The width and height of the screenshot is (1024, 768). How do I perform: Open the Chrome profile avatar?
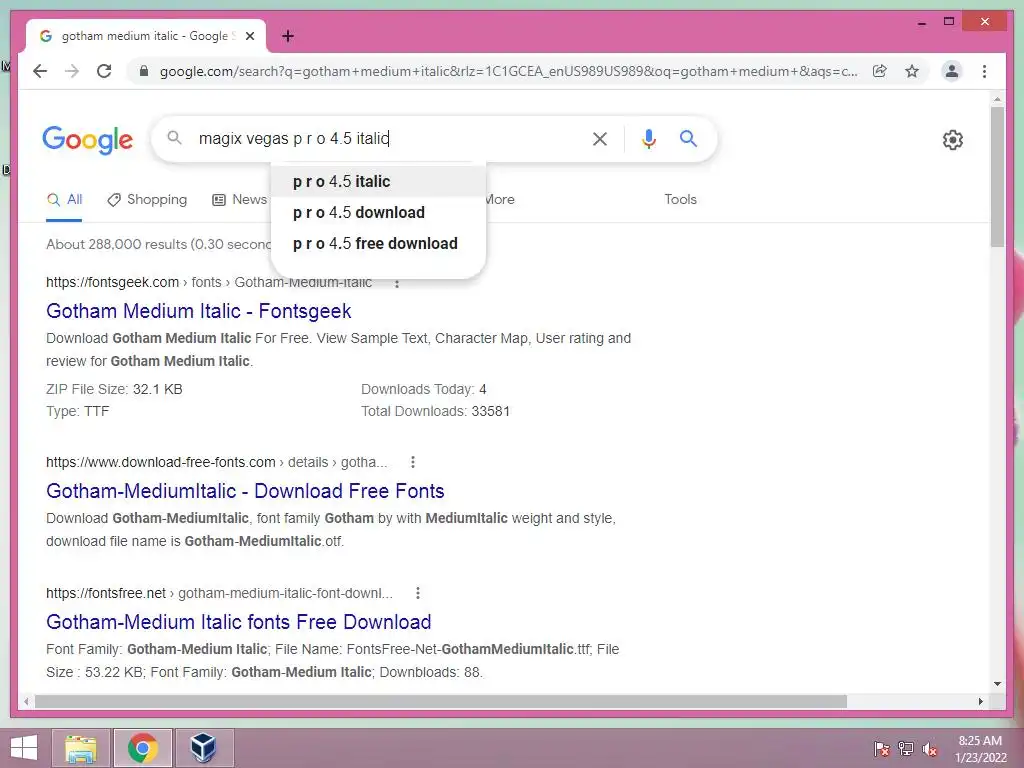tap(952, 71)
